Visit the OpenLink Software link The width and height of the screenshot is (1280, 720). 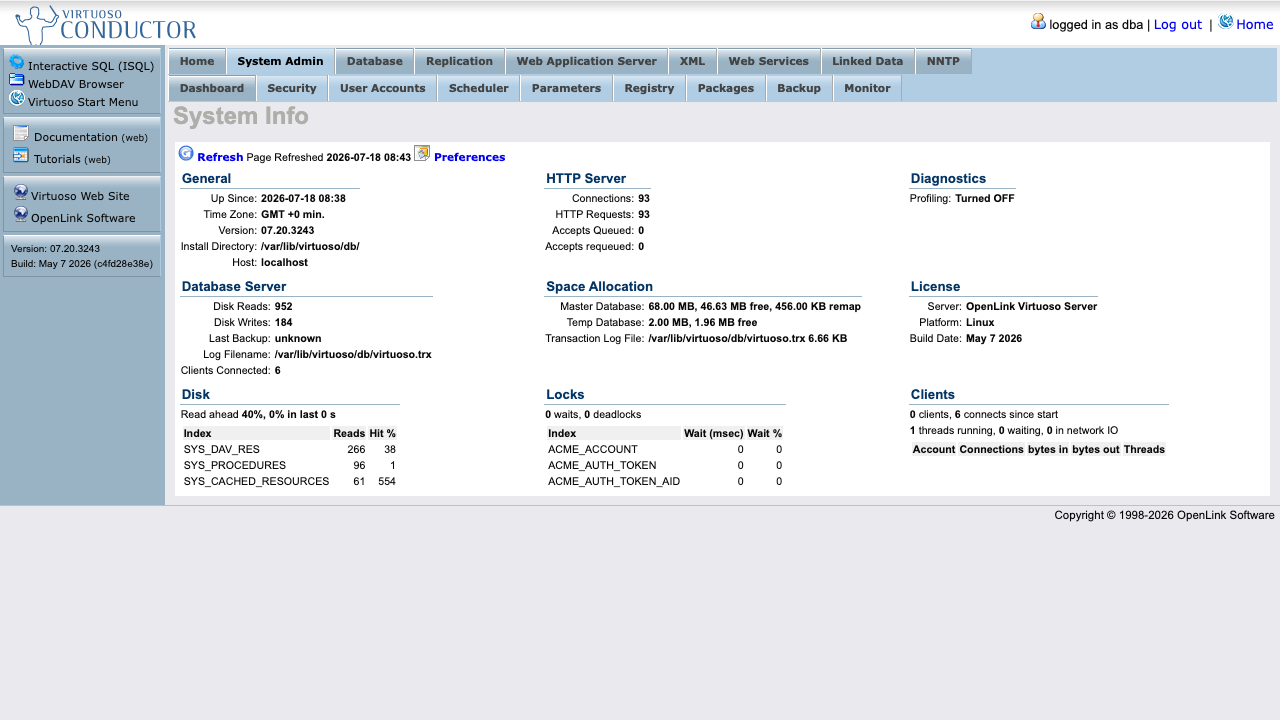tap(83, 218)
